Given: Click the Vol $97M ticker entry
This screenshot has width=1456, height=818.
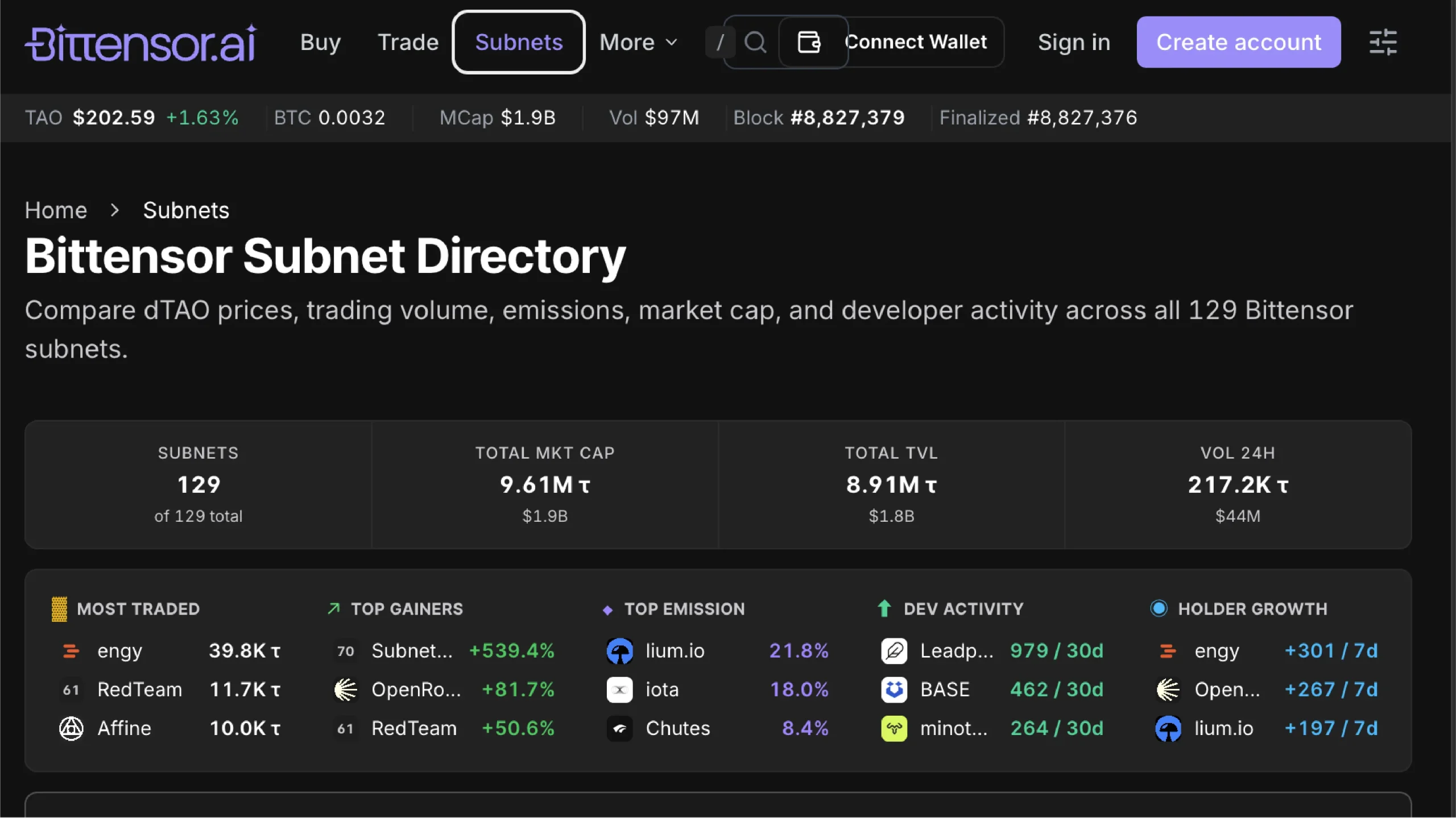Looking at the screenshot, I should click(x=654, y=118).
